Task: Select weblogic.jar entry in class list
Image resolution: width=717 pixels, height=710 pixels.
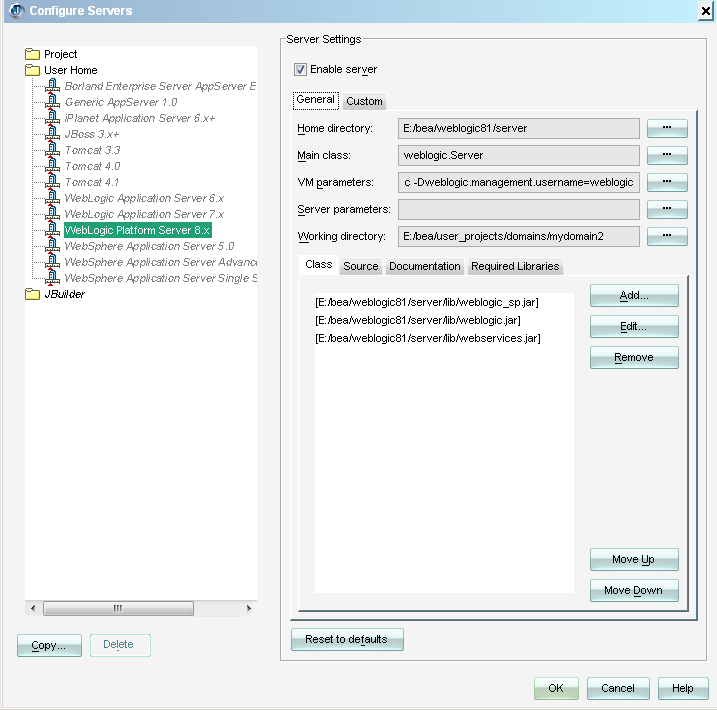Action: click(x=417, y=320)
